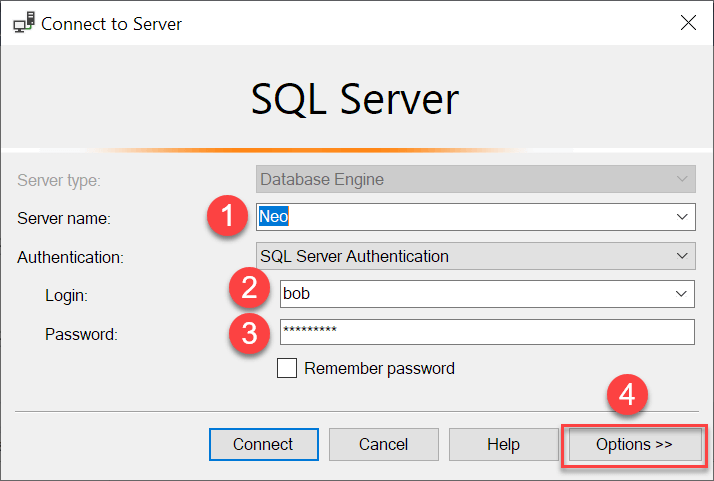Image resolution: width=714 pixels, height=481 pixels.
Task: Click into the Server name field showing Neo
Action: [460, 217]
